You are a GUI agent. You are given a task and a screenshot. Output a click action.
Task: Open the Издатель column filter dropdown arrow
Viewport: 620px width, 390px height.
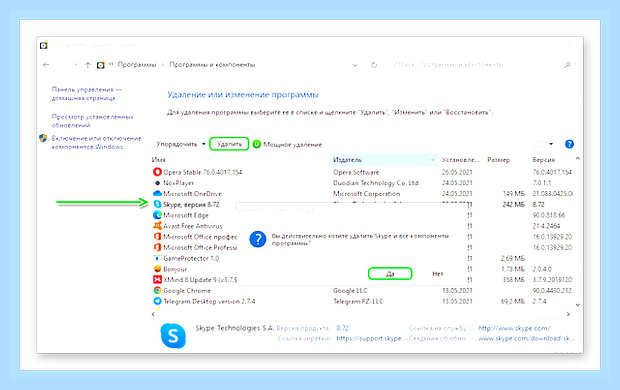click(x=433, y=160)
